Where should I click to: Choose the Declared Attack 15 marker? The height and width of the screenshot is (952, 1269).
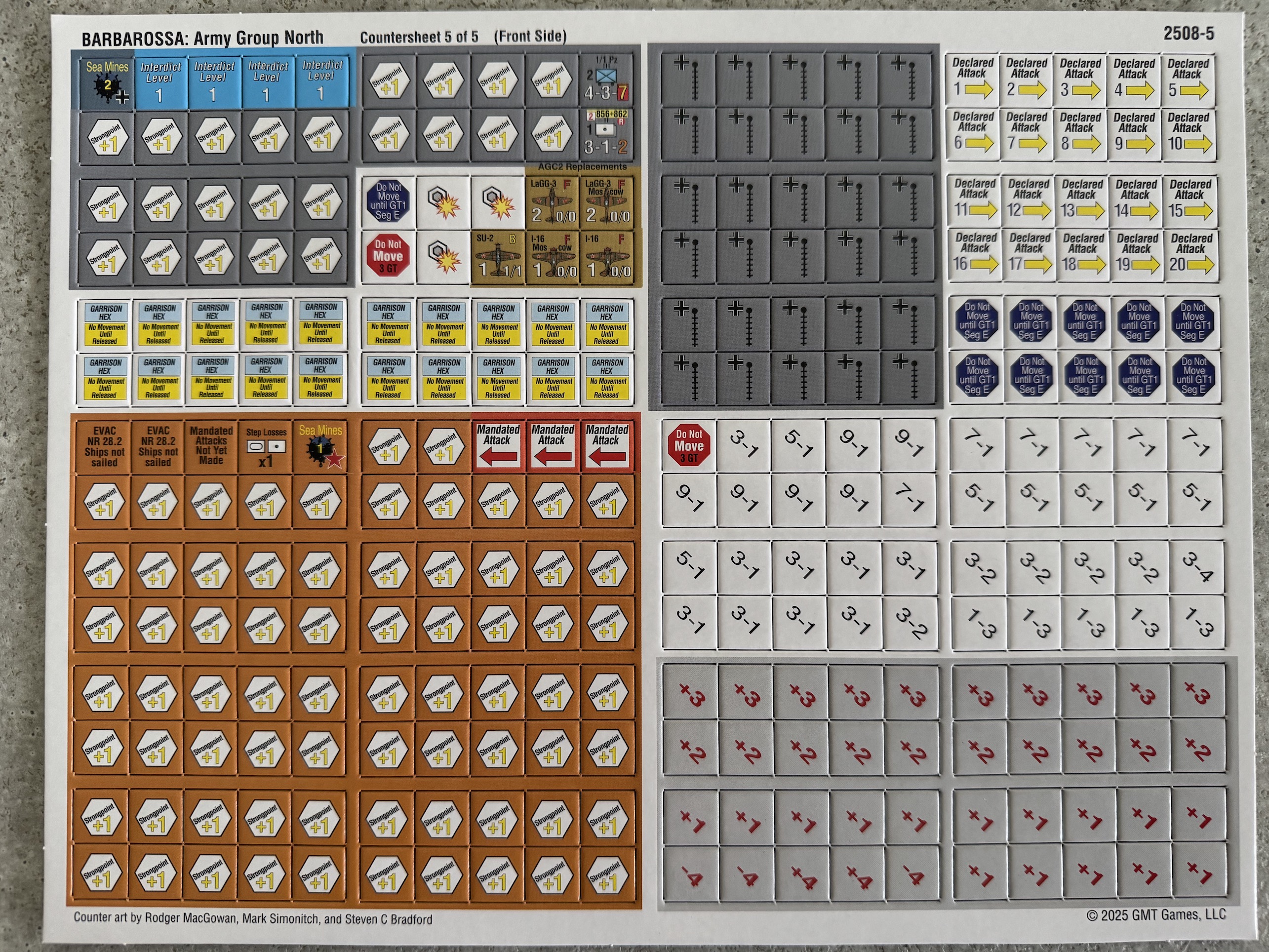[x=1190, y=201]
